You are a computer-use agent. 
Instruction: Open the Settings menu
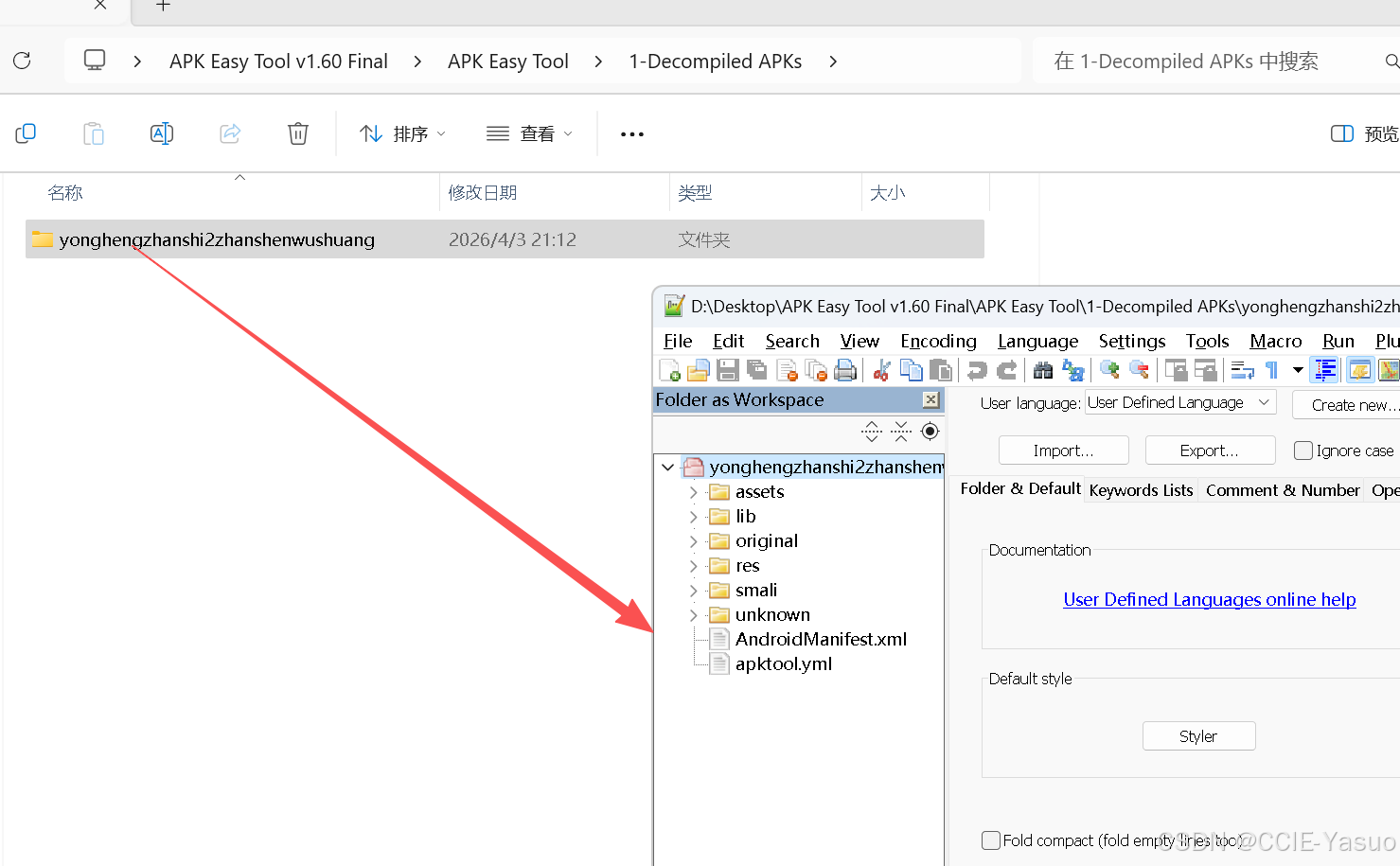(1132, 342)
